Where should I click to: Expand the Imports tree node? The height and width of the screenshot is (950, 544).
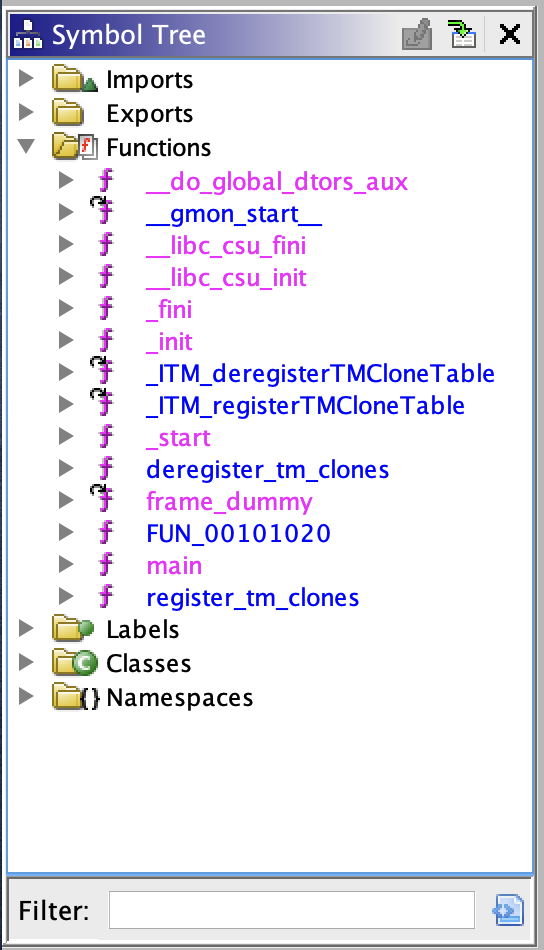point(26,78)
